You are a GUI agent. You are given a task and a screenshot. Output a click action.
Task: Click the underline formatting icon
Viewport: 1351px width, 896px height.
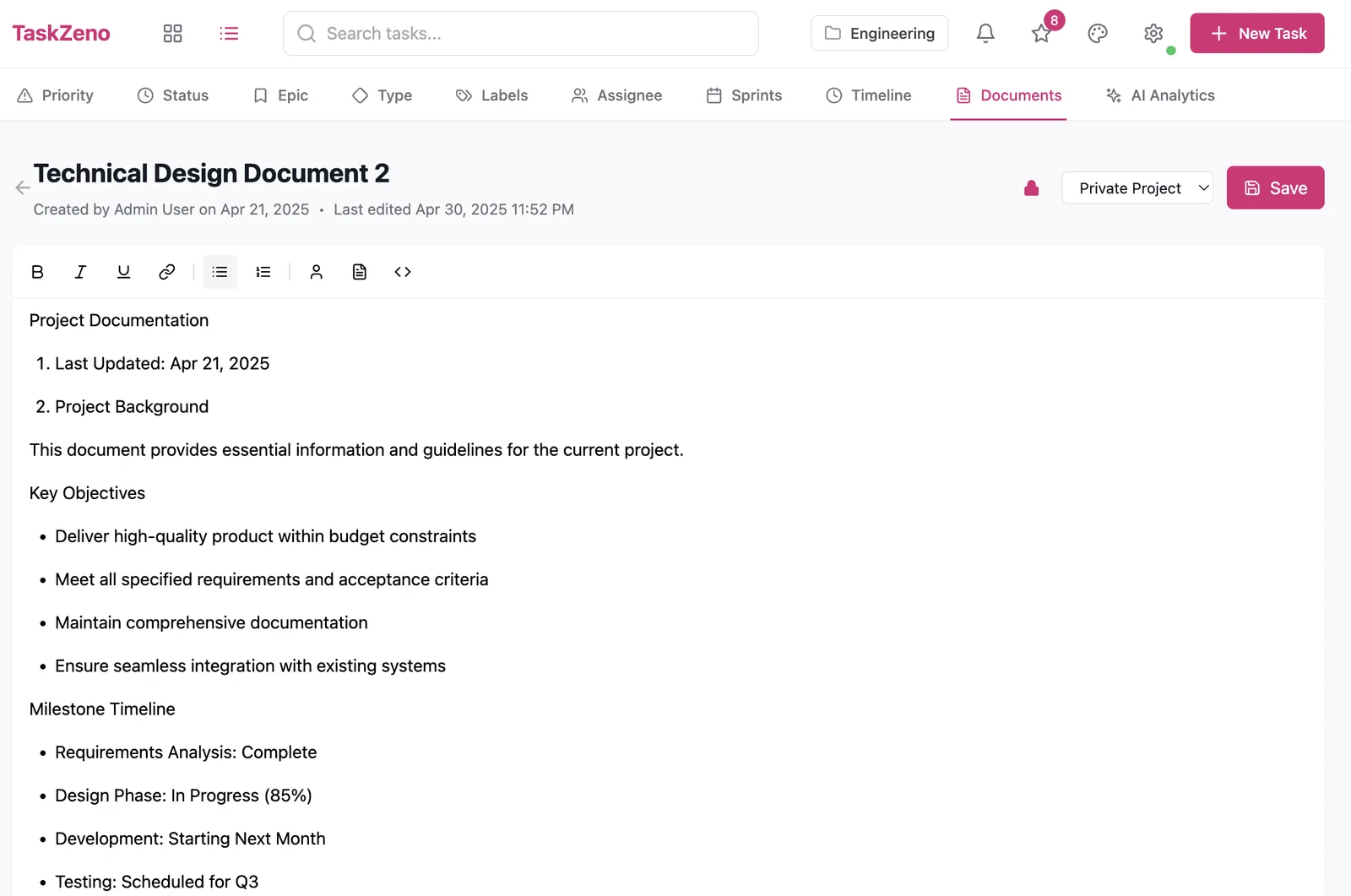[123, 272]
